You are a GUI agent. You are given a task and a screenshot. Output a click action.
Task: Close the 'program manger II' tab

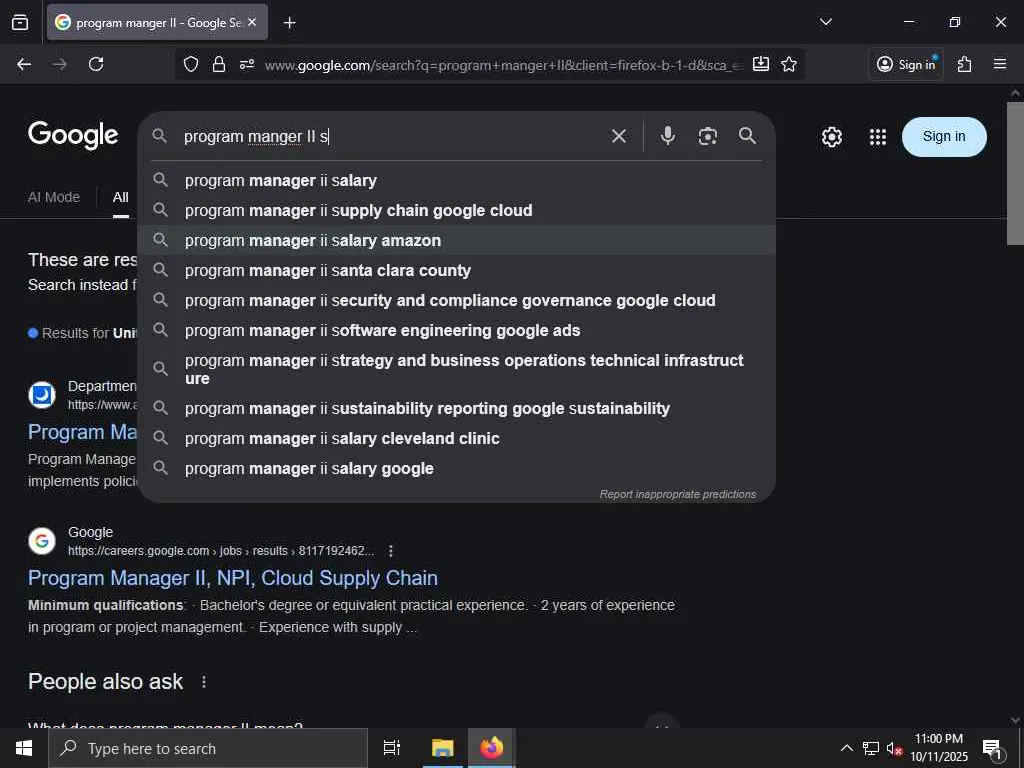[252, 22]
